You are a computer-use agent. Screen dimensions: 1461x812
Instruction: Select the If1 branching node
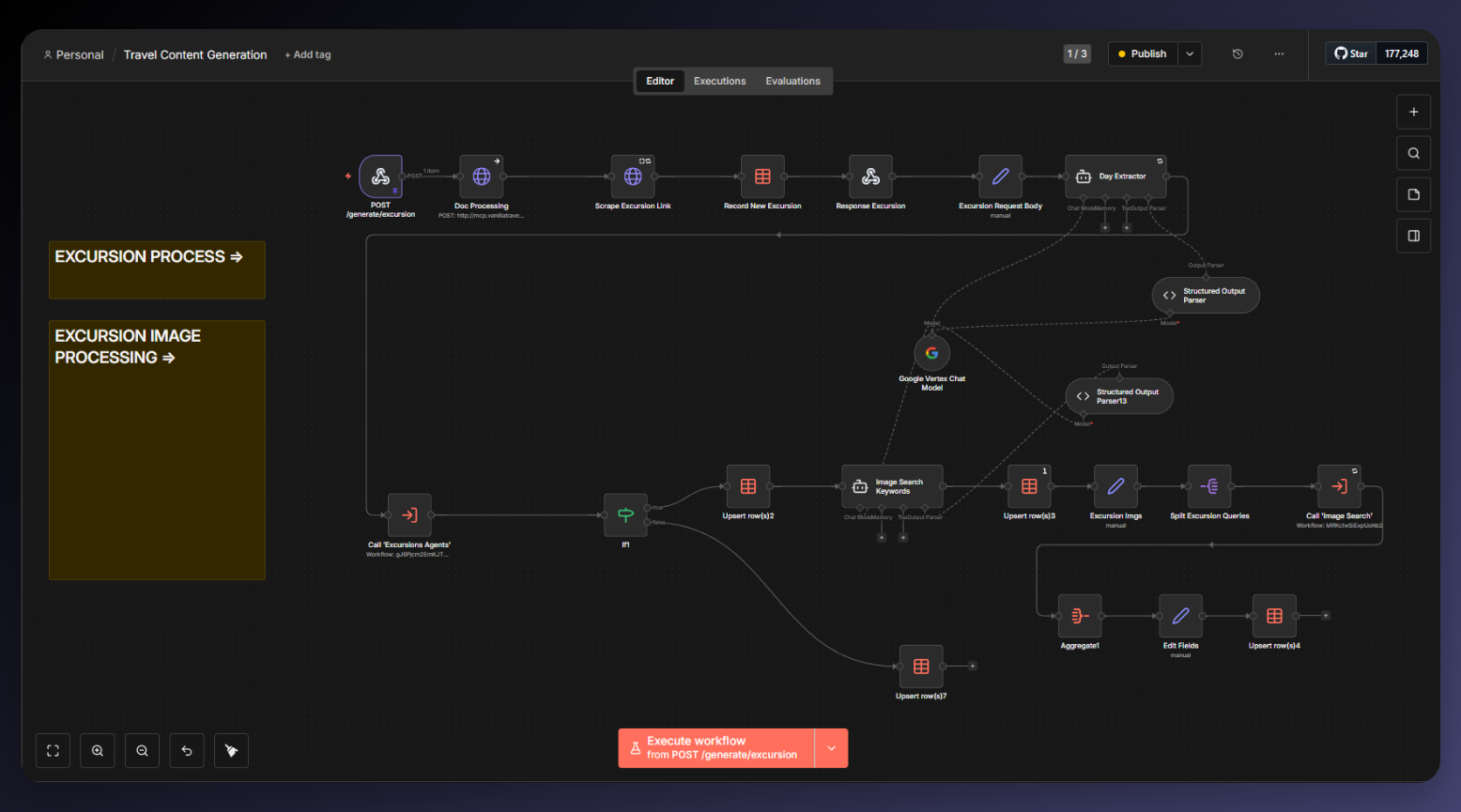[x=625, y=514]
